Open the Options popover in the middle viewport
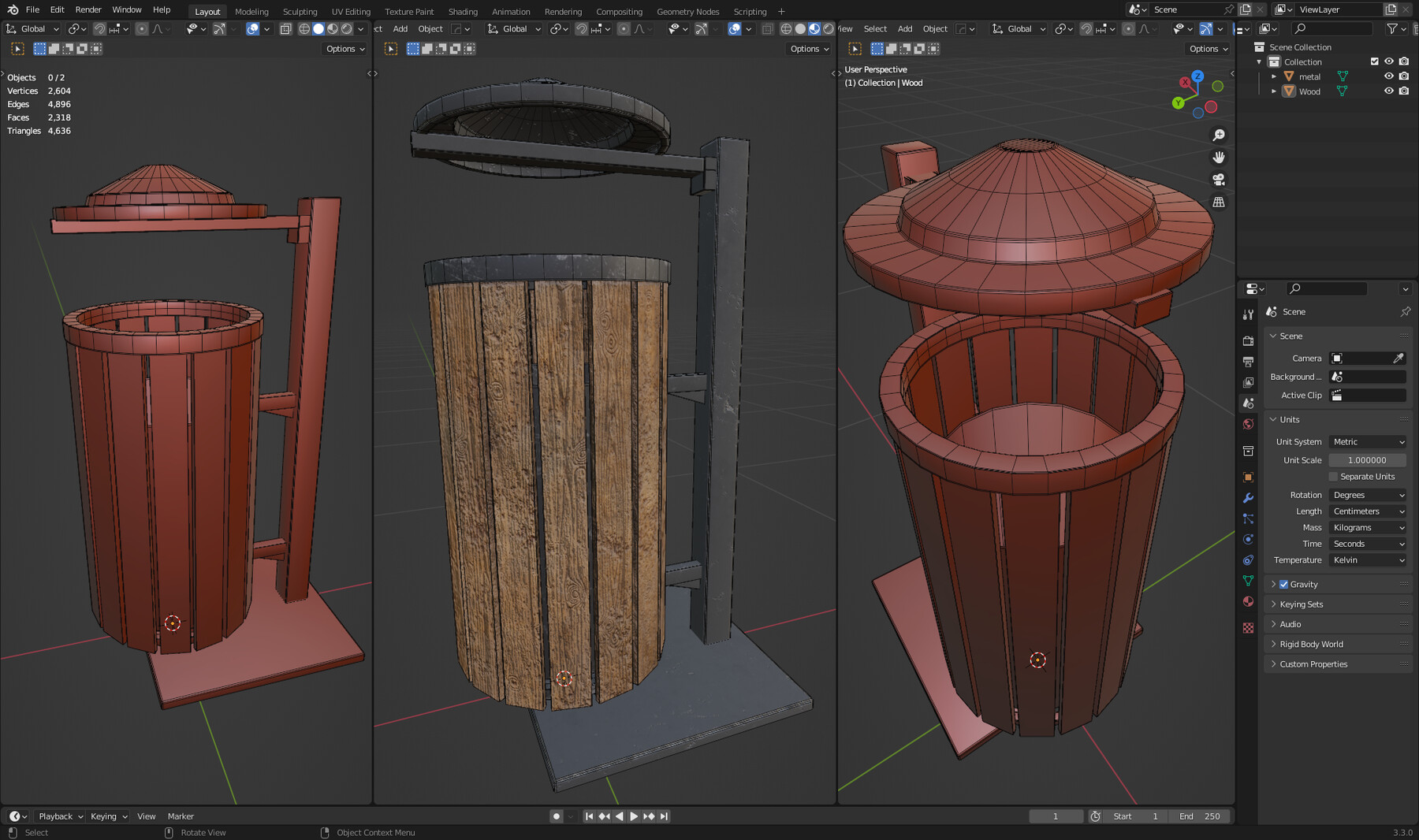The image size is (1419, 840). click(809, 48)
